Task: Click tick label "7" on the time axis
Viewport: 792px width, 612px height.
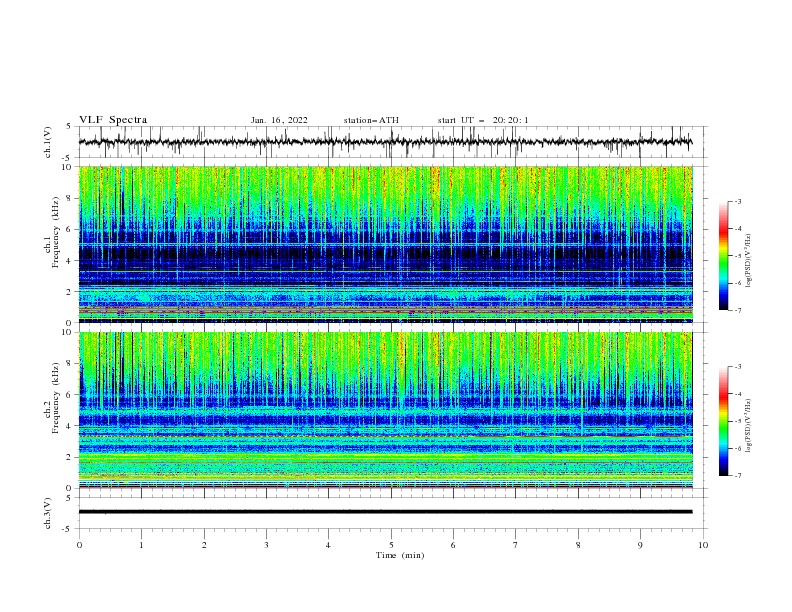Action: pos(515,545)
